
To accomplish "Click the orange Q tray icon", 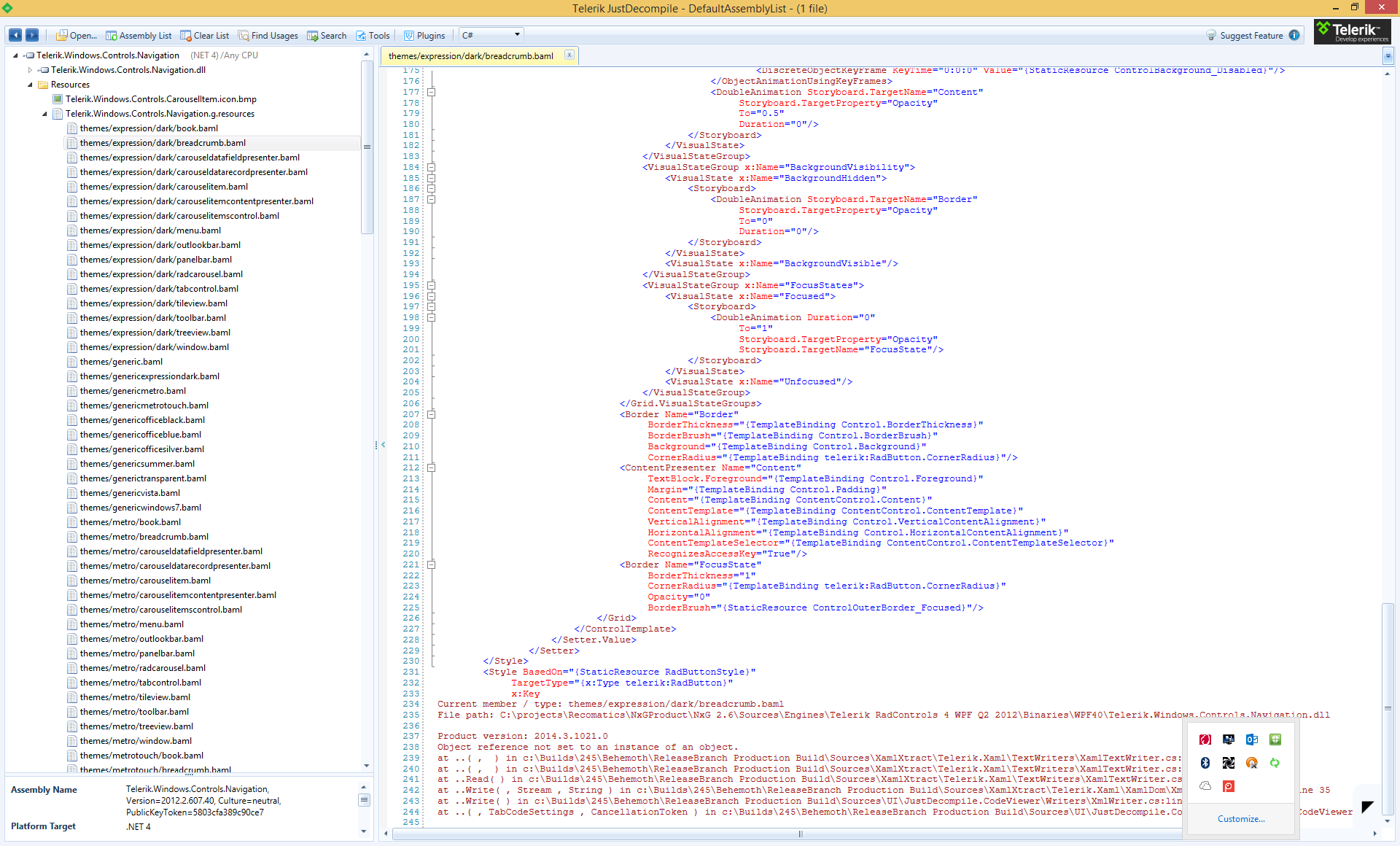I will coord(1251,763).
